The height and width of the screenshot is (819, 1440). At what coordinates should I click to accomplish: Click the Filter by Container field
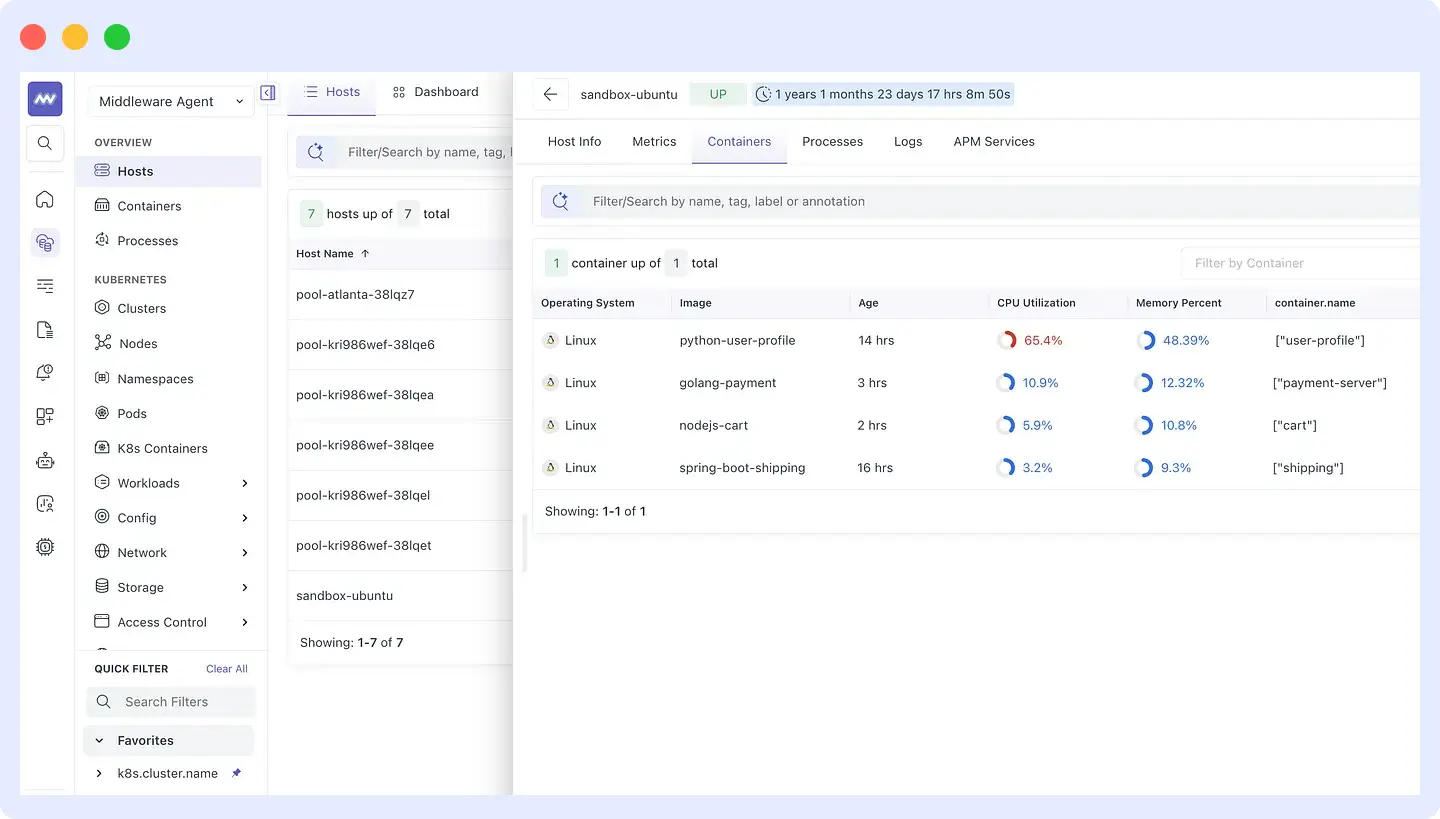point(1300,263)
